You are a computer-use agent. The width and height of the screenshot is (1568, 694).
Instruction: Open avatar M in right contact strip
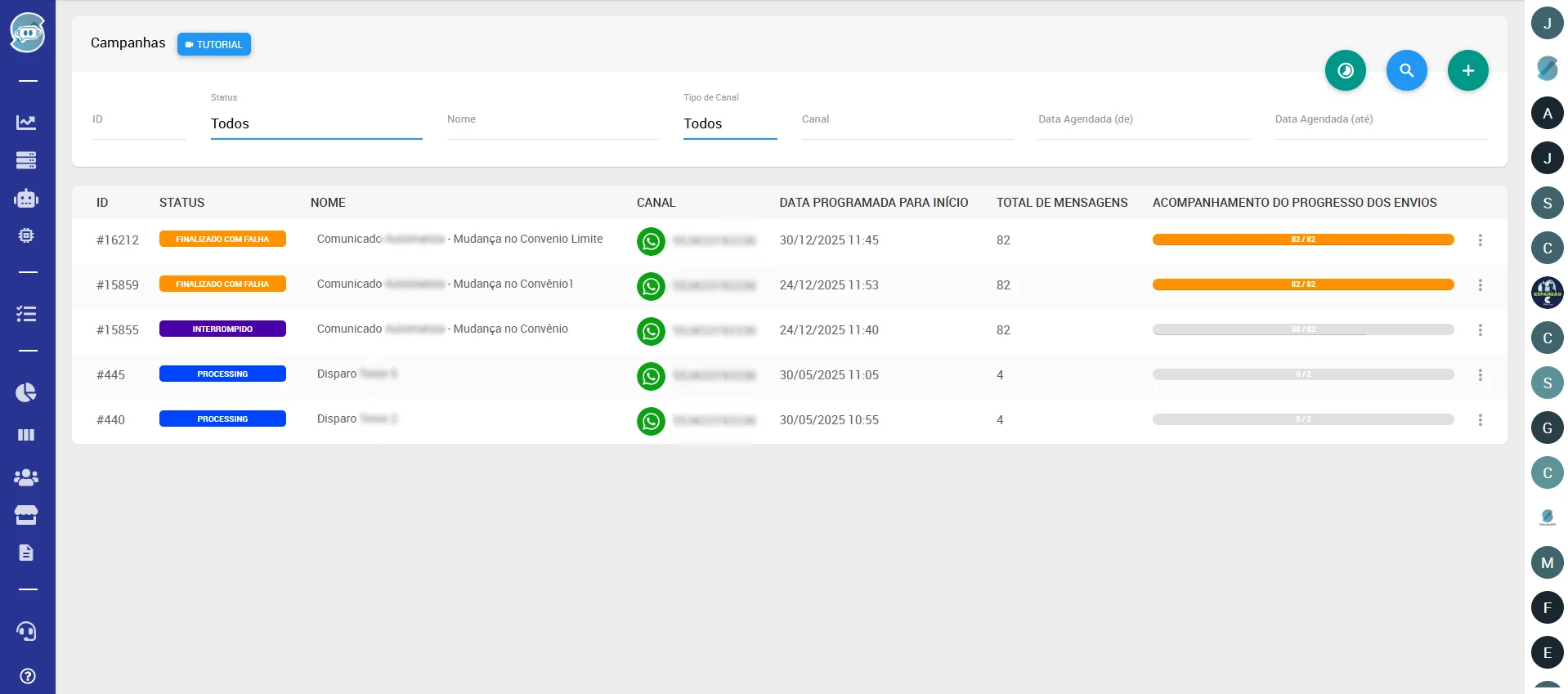[1548, 562]
